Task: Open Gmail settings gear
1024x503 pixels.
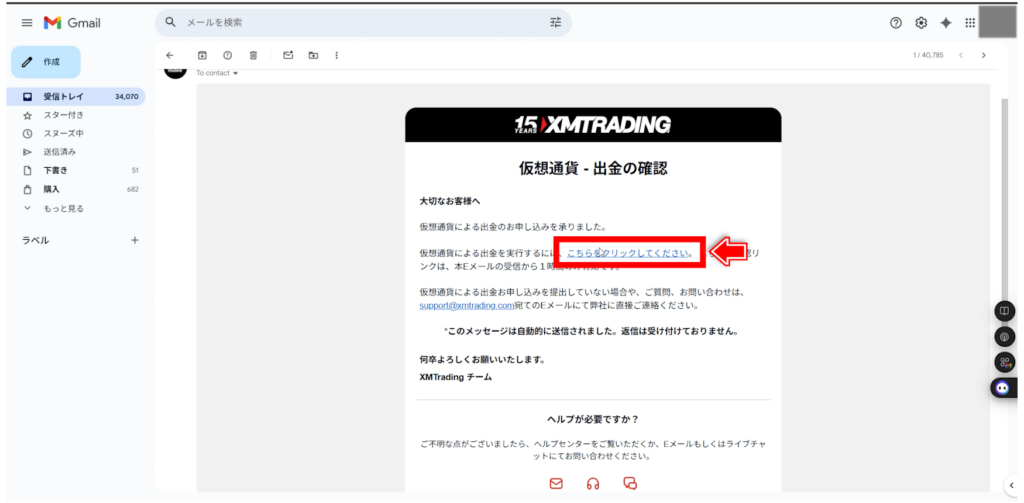Action: (921, 23)
